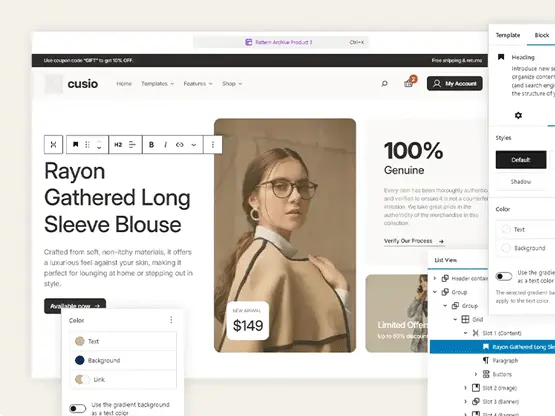This screenshot has width=555, height=416.
Task: Open the more formatting chevron in block toolbar
Action: tap(194, 144)
